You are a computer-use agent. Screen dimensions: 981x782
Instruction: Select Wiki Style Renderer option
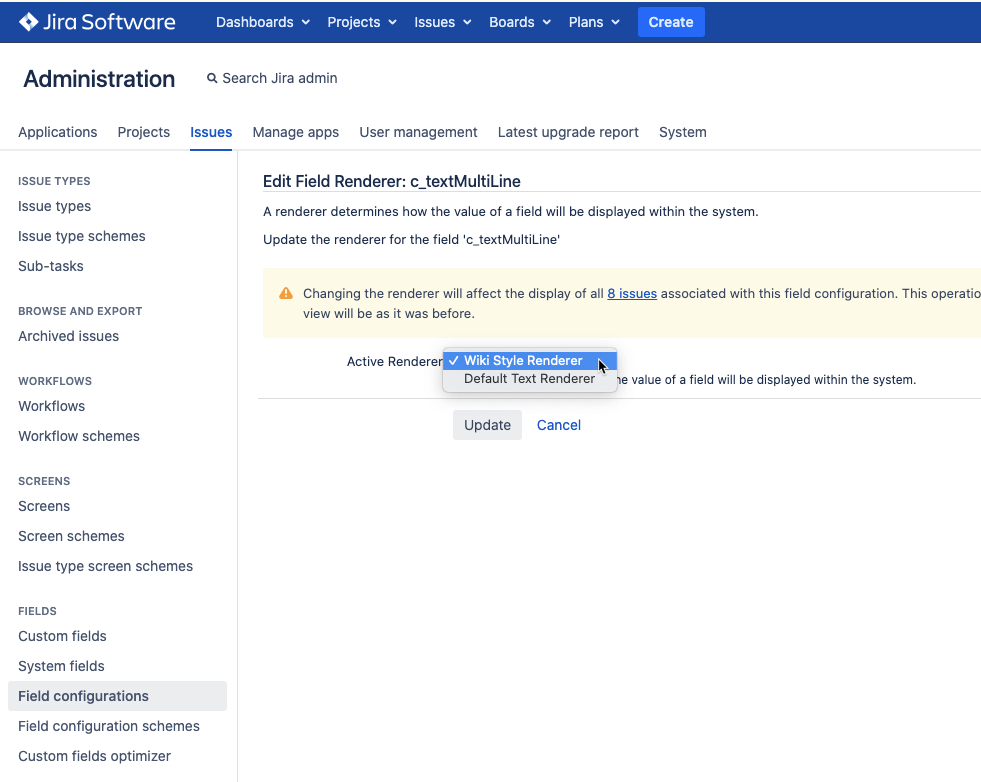523,361
